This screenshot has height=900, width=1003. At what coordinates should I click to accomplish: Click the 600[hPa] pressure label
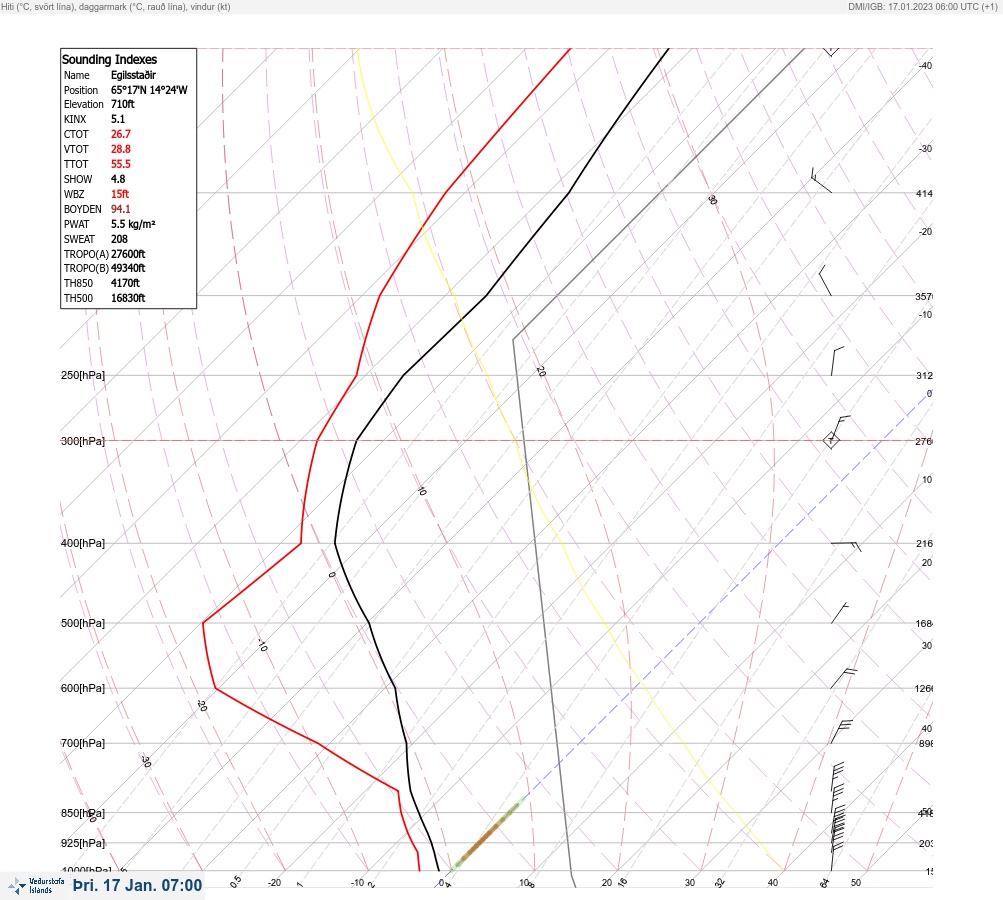click(83, 688)
